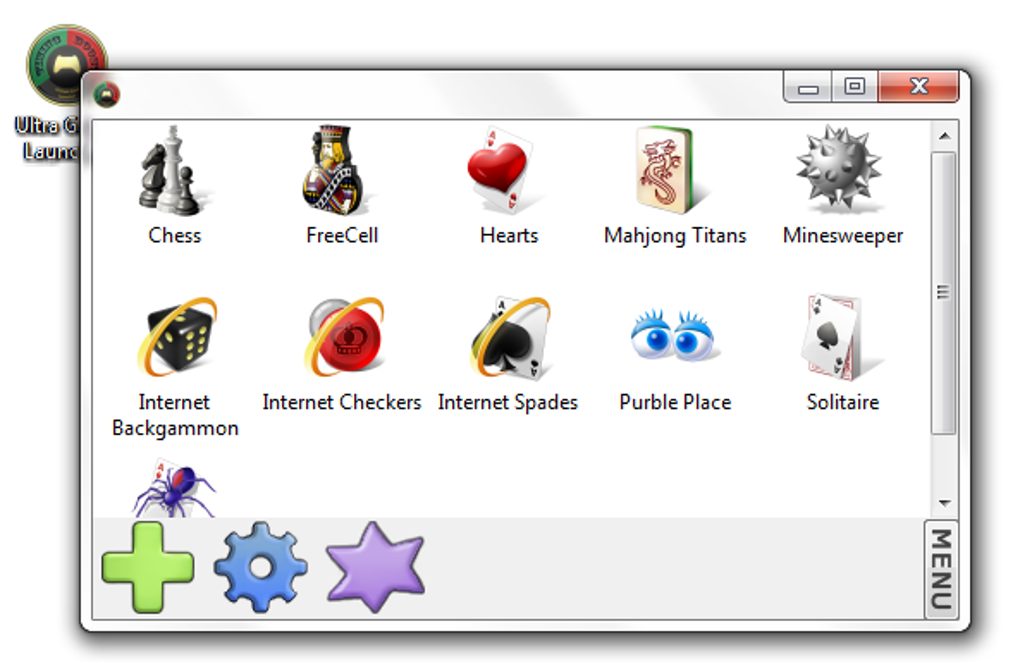Select the Spider Solitaire spider icon
The width and height of the screenshot is (1020, 662).
(174, 488)
